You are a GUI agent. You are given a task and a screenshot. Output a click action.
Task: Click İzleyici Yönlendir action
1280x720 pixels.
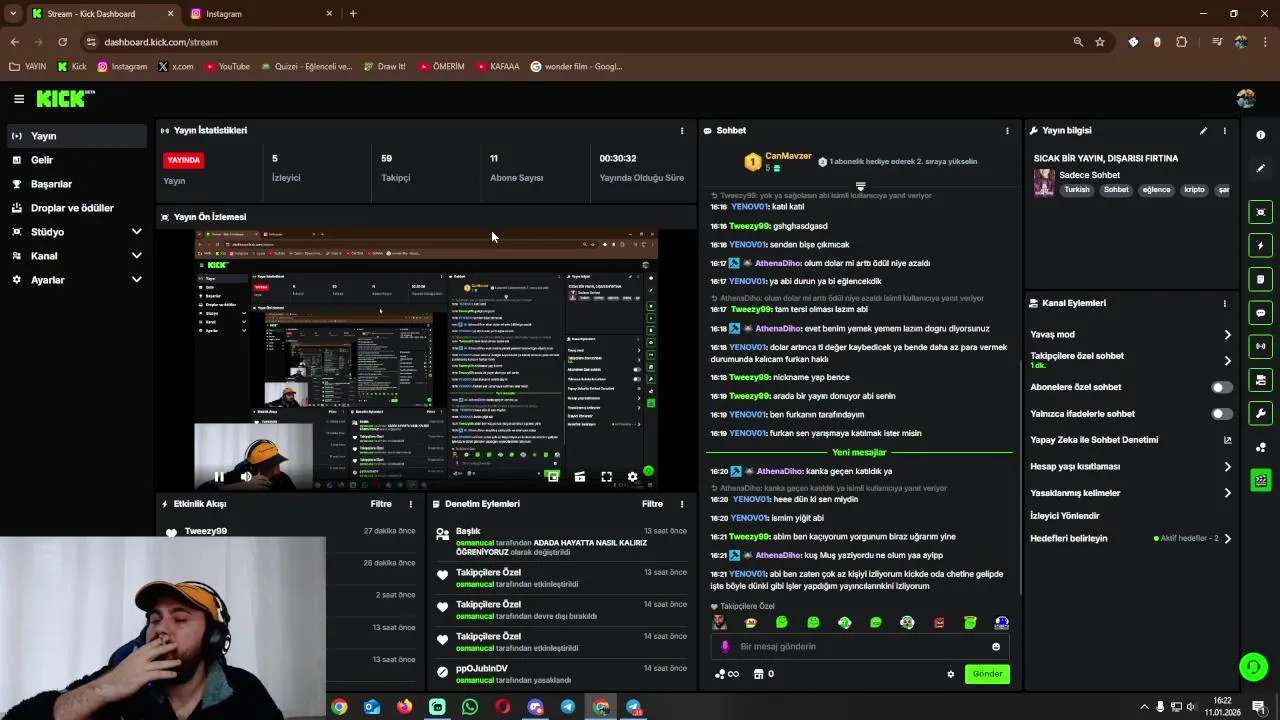(x=1065, y=516)
